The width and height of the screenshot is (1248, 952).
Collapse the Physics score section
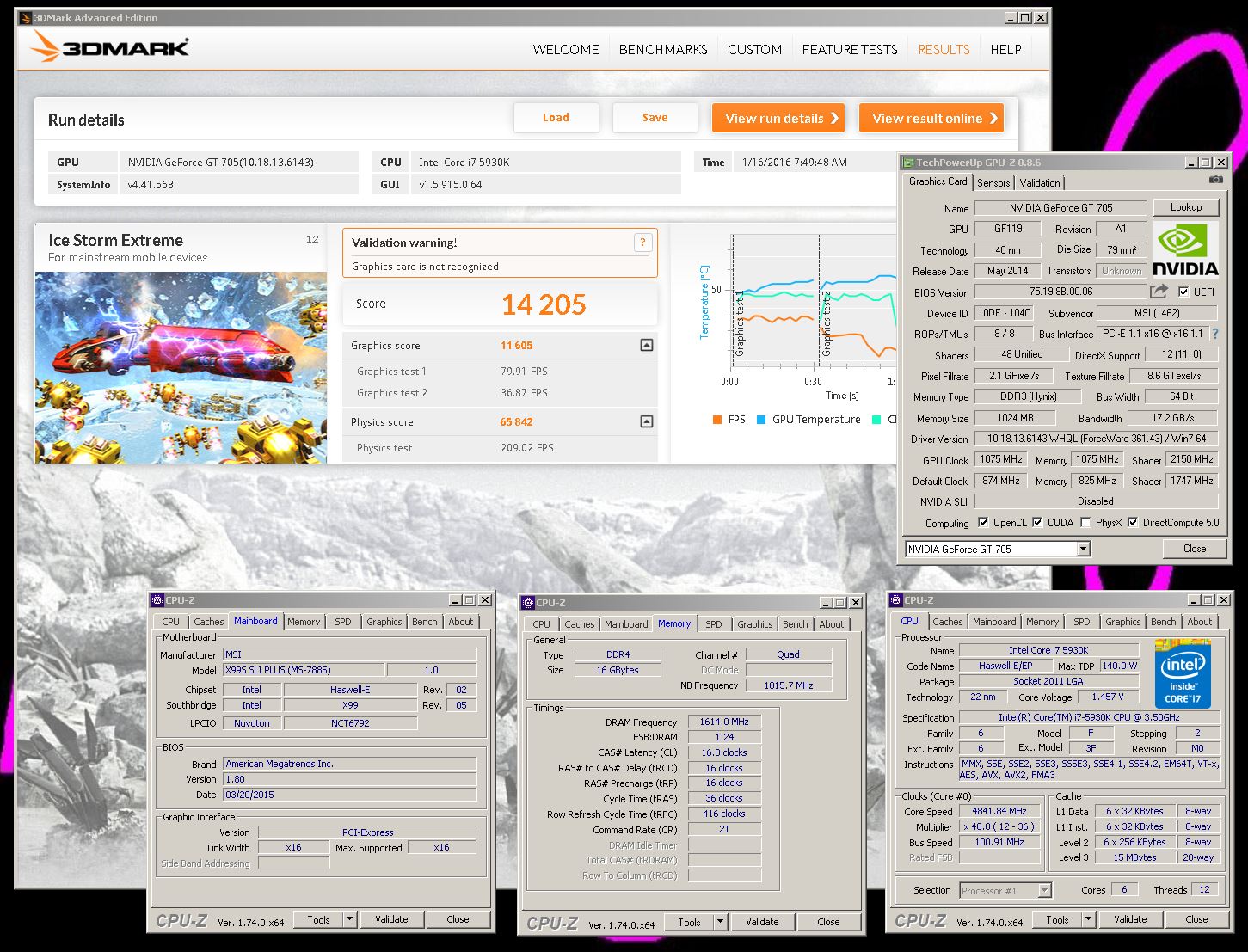click(647, 421)
